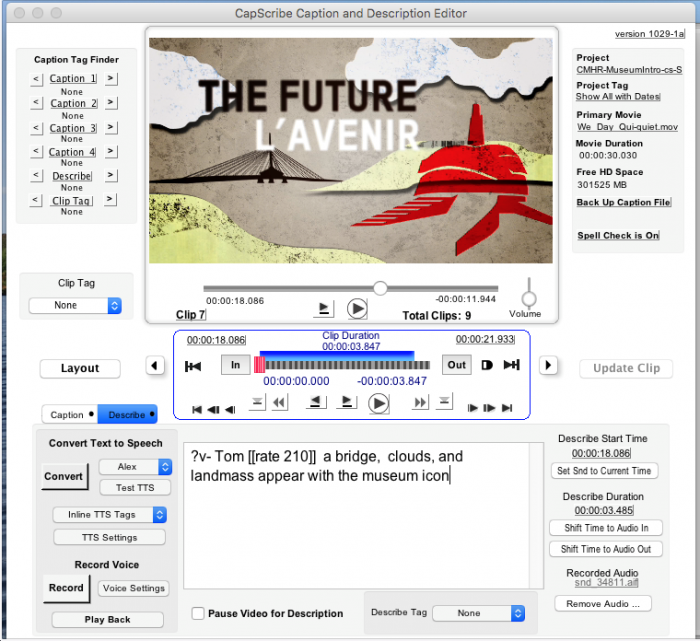Open the Clip Tag None dropdown
Screen dimensions: 700x641
(x=75, y=305)
